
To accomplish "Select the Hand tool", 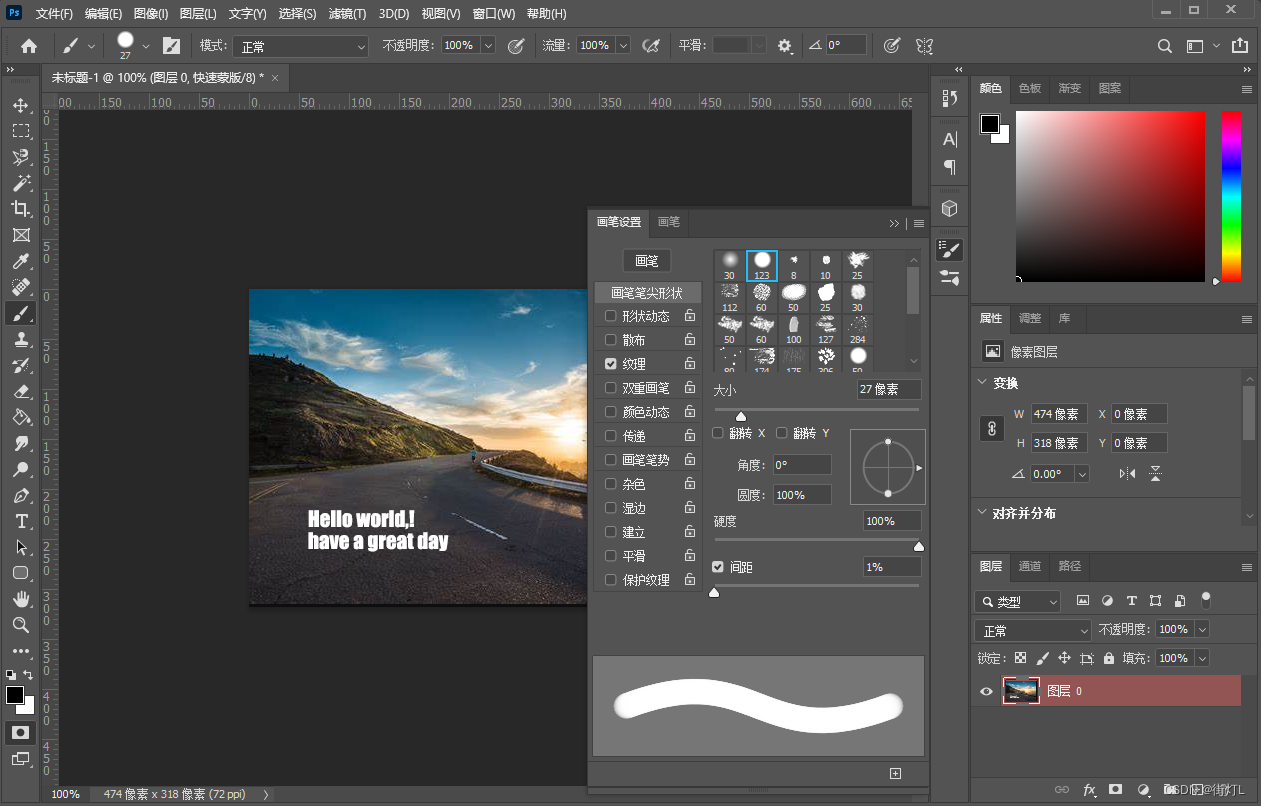I will 20,599.
